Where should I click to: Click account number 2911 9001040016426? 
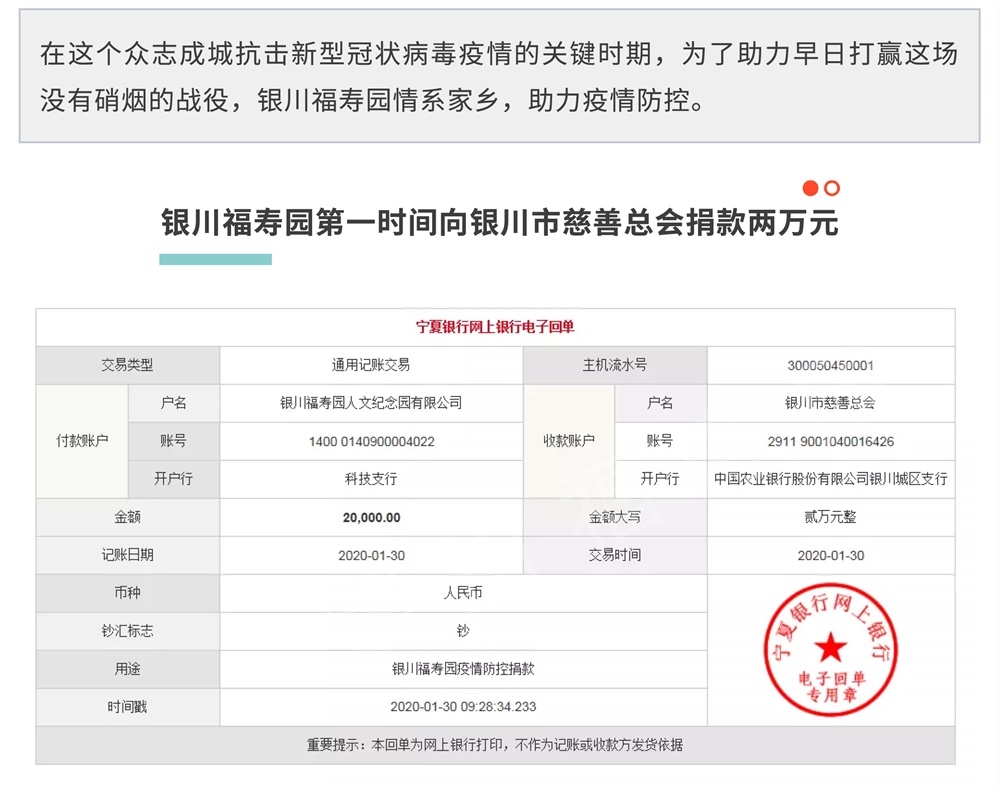pyautogui.click(x=830, y=441)
